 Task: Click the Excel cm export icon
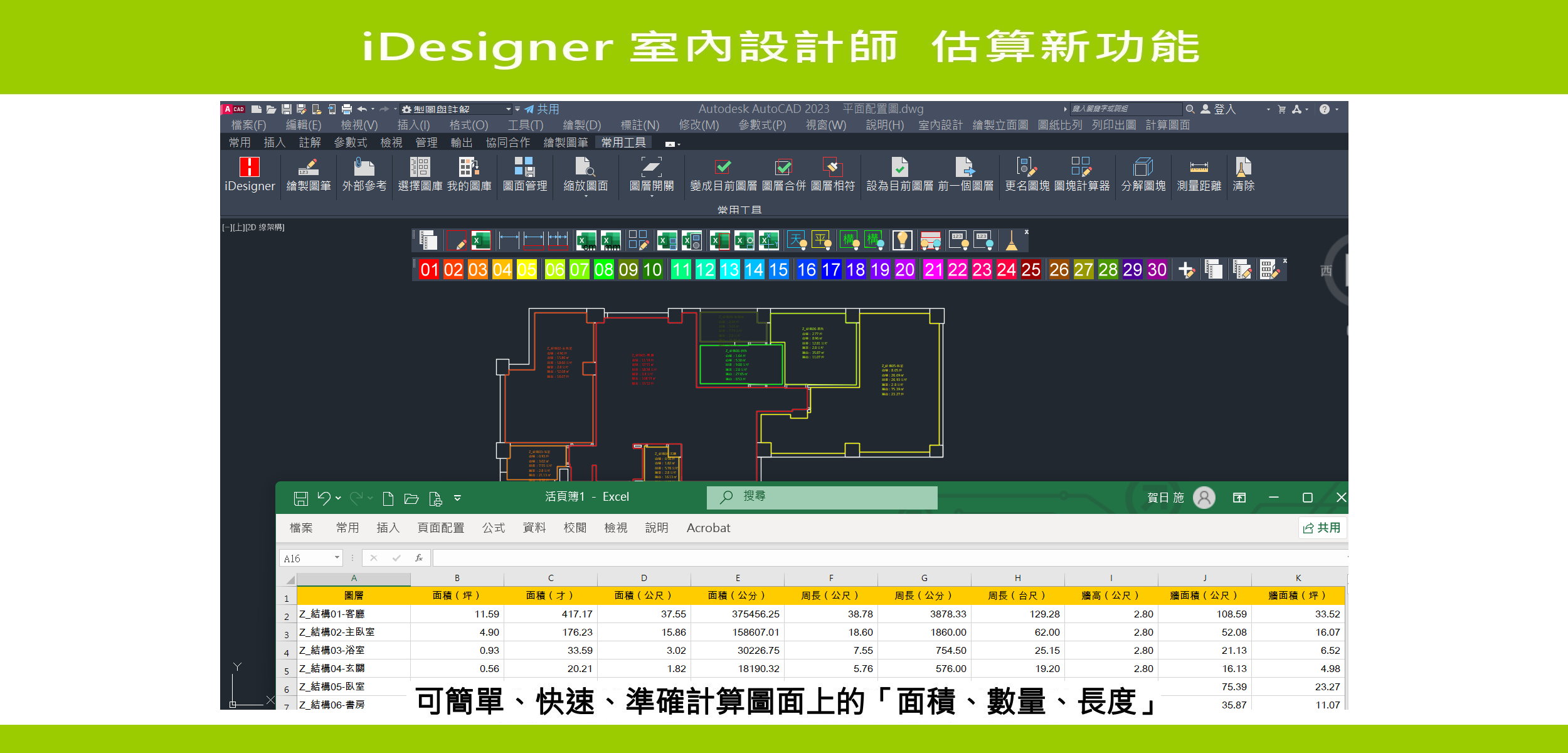click(586, 240)
